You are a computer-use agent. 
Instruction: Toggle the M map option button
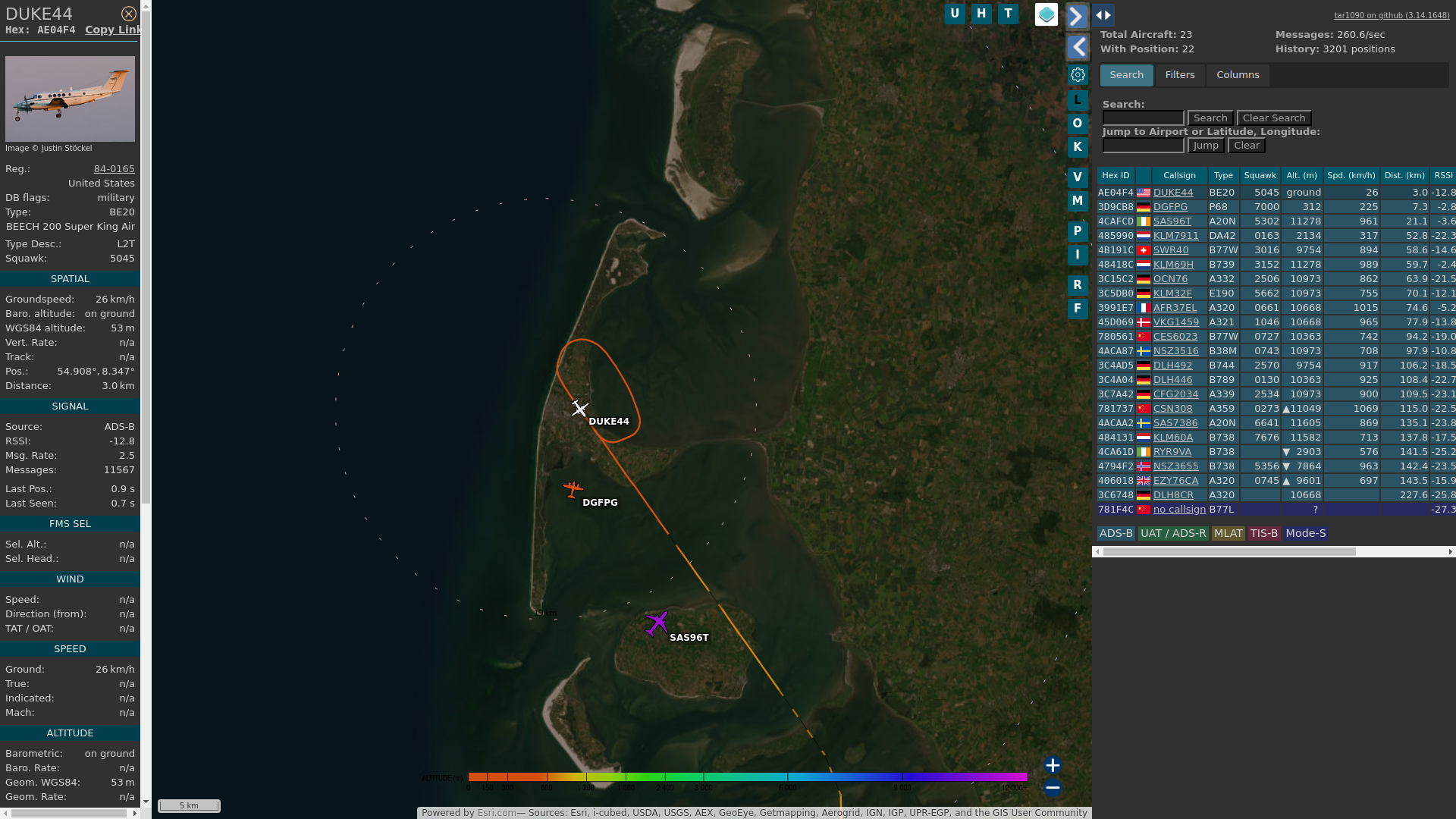pyautogui.click(x=1078, y=201)
